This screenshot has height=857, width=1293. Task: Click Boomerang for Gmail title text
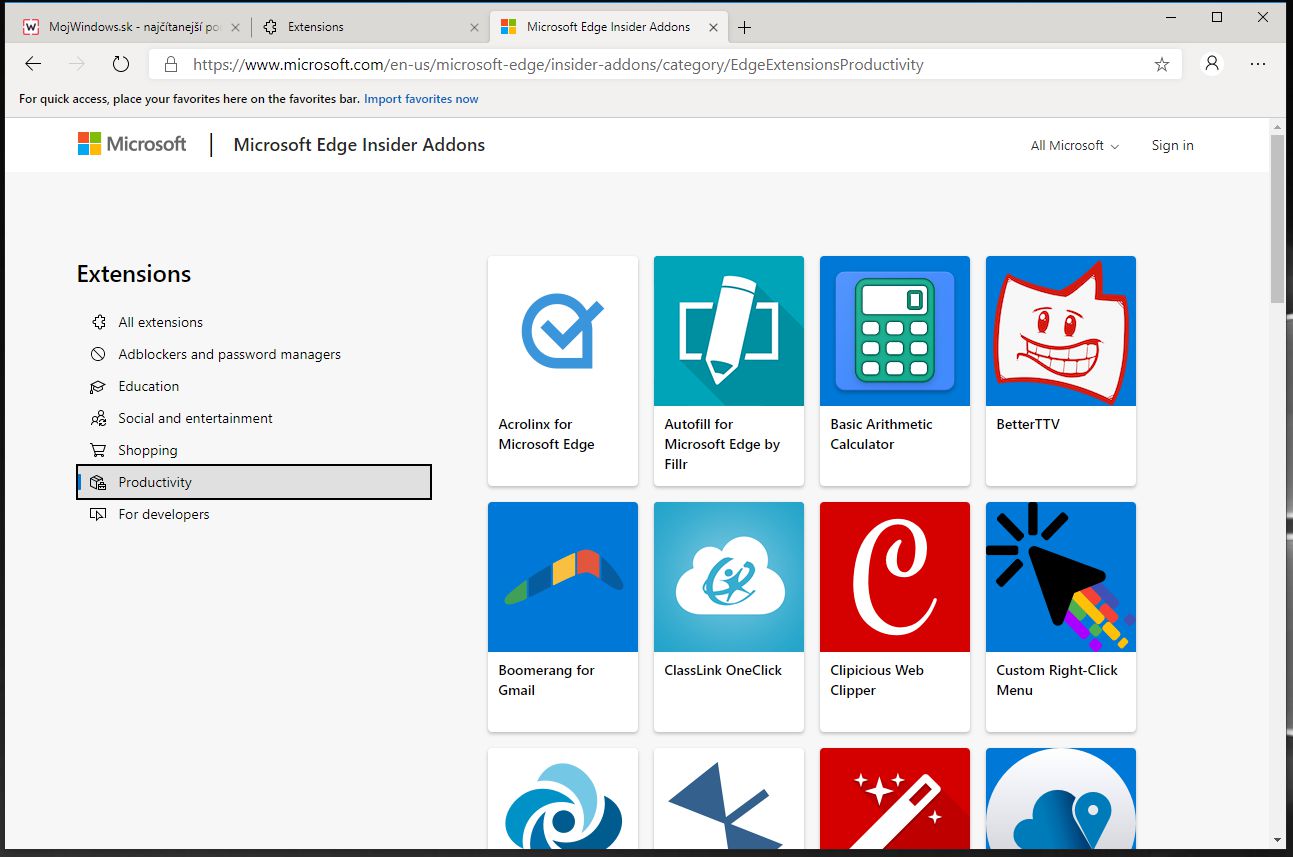point(547,680)
